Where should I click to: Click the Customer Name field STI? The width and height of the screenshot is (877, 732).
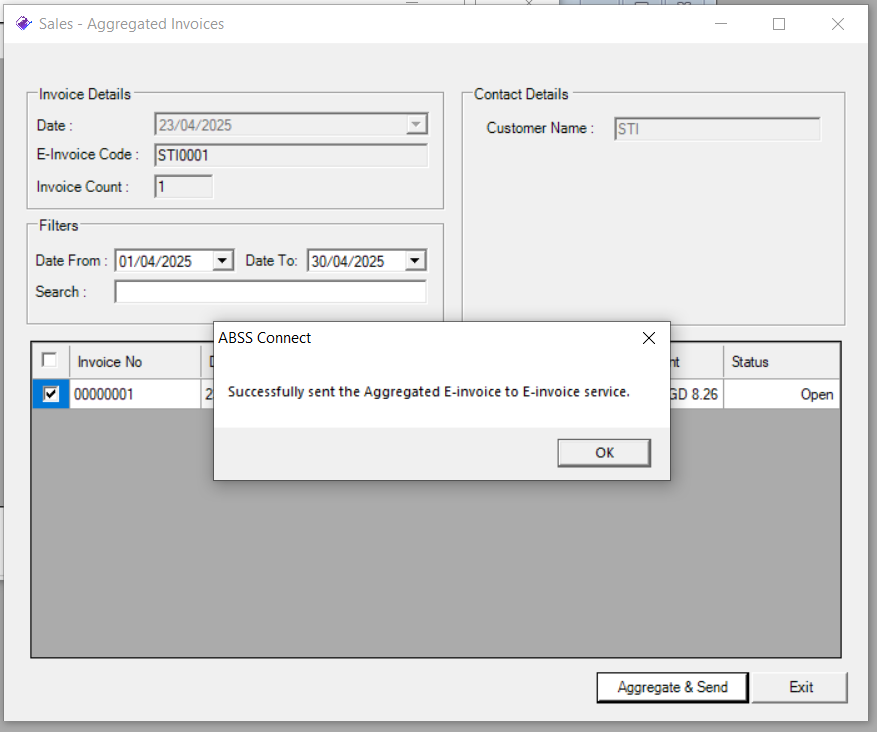[717, 129]
